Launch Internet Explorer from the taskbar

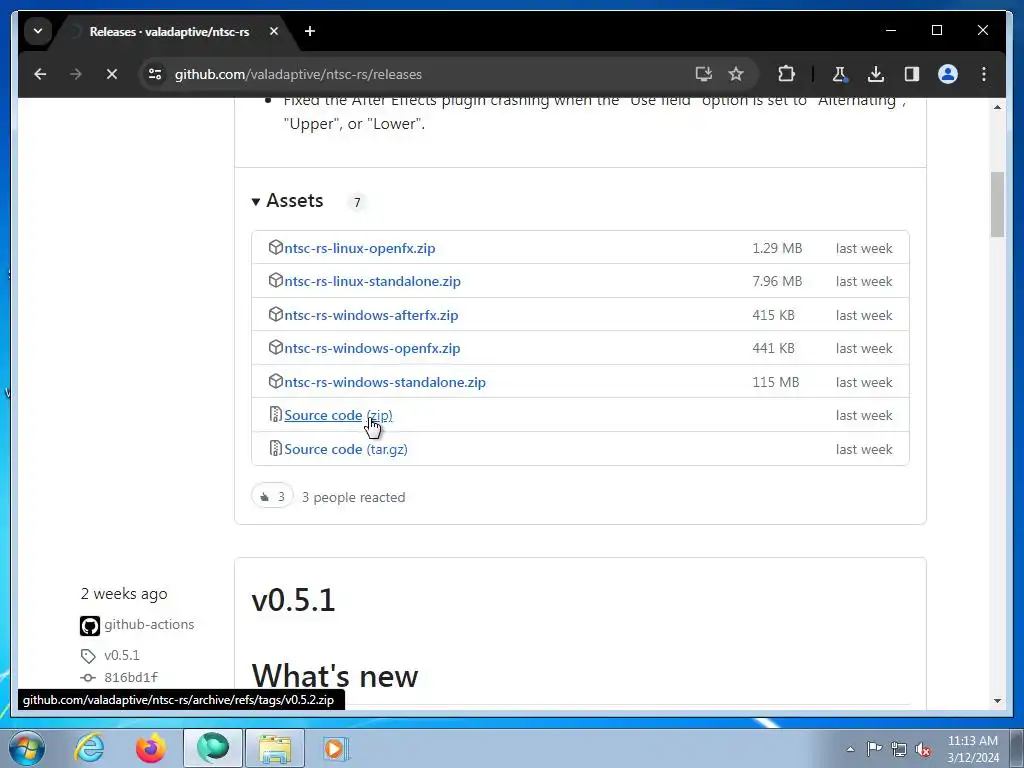tap(89, 748)
